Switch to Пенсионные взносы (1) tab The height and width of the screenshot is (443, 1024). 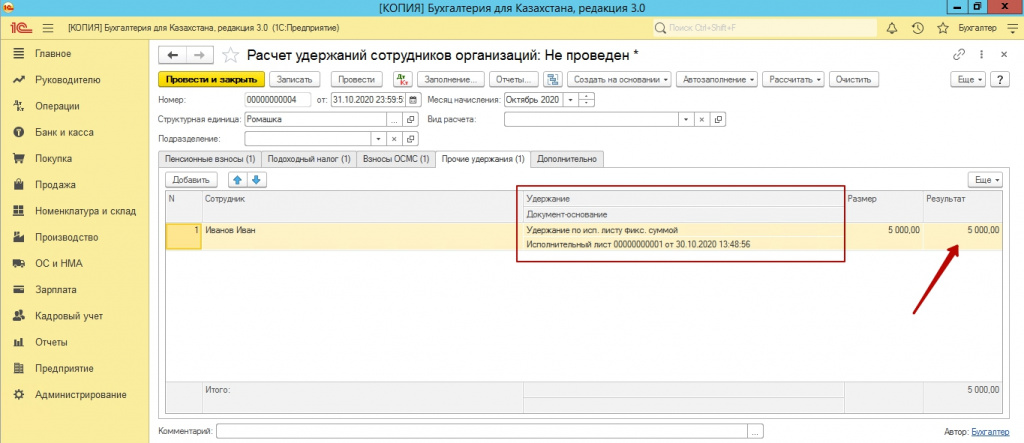[x=210, y=159]
